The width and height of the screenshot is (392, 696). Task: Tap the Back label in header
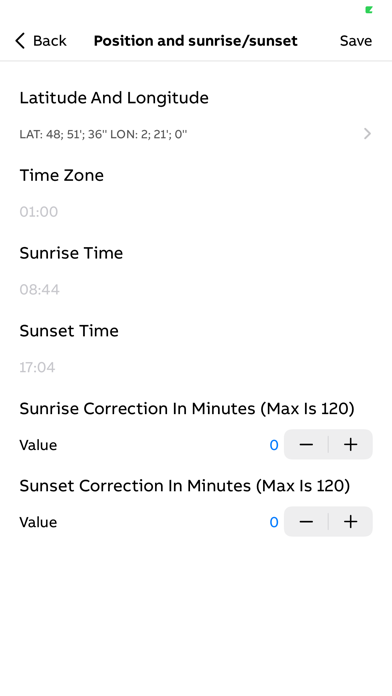pyautogui.click(x=50, y=41)
